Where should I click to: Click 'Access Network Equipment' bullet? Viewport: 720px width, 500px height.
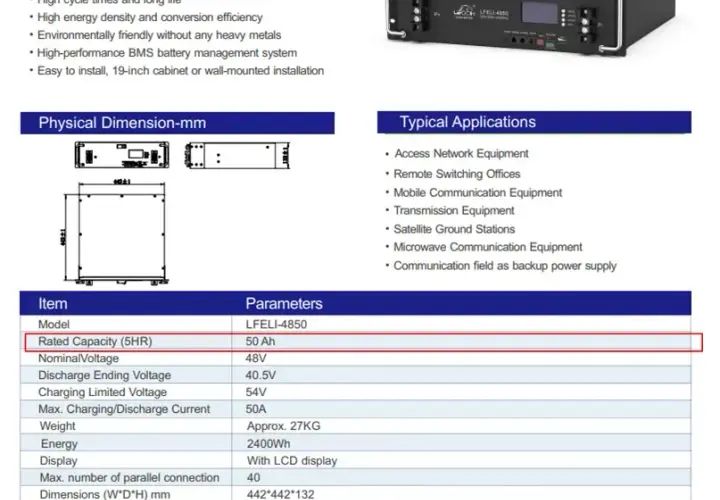pyautogui.click(x=461, y=153)
